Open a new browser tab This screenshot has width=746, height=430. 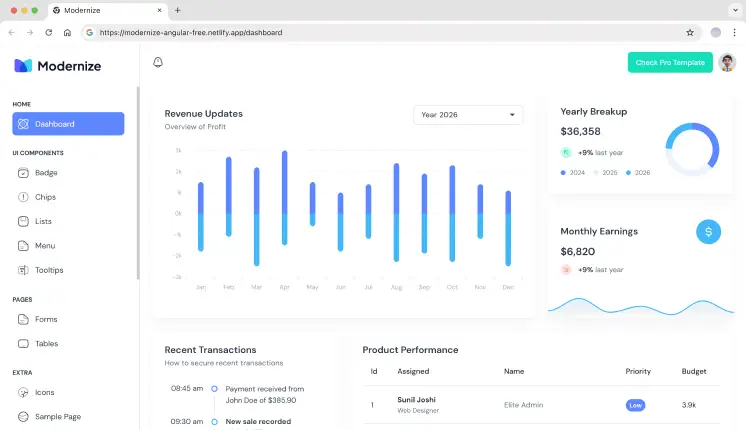pyautogui.click(x=177, y=10)
